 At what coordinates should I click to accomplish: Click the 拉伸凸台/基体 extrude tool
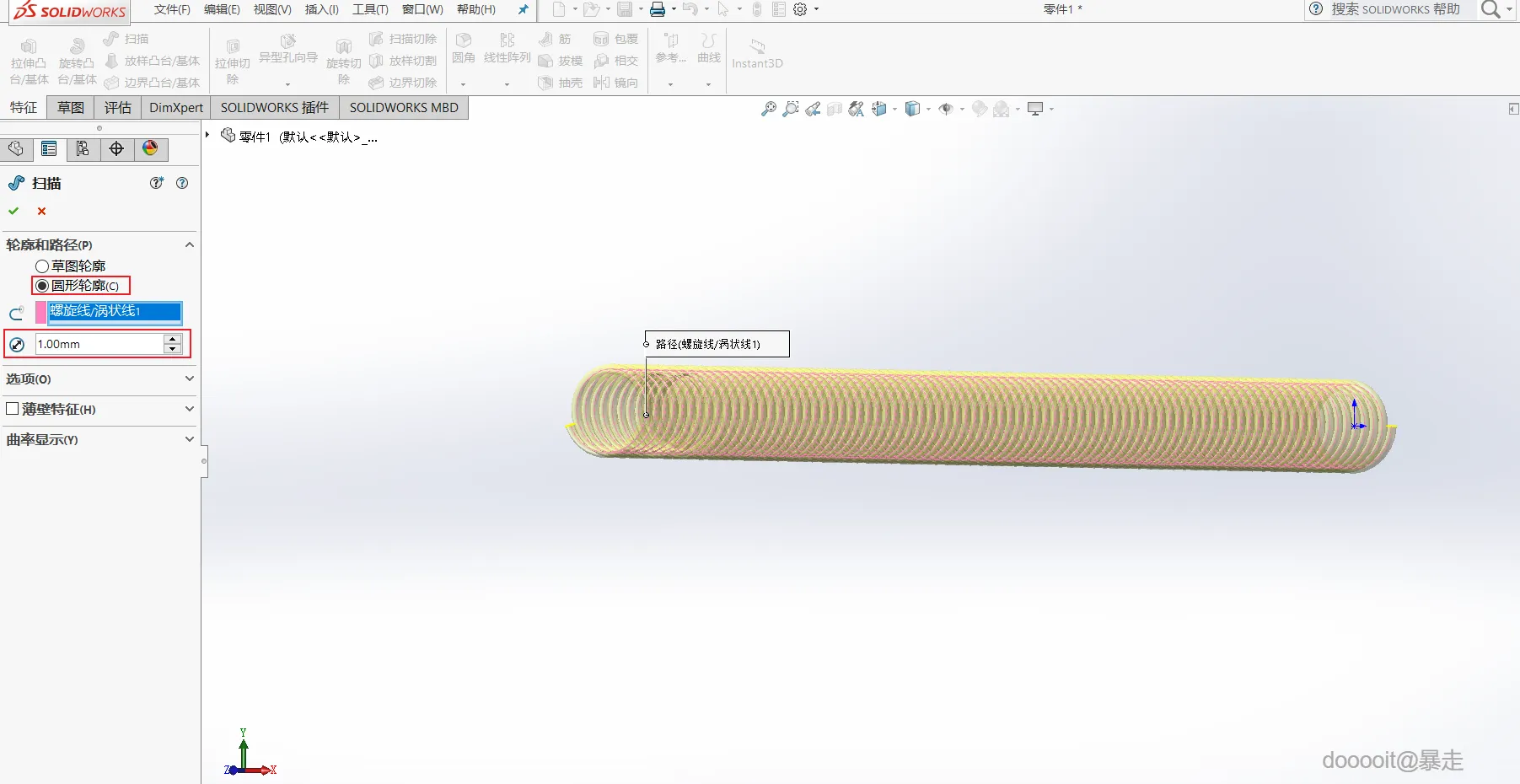point(29,62)
